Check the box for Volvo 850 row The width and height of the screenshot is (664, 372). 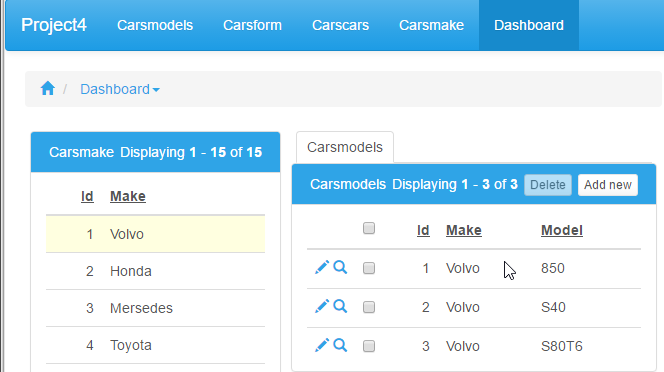click(369, 268)
